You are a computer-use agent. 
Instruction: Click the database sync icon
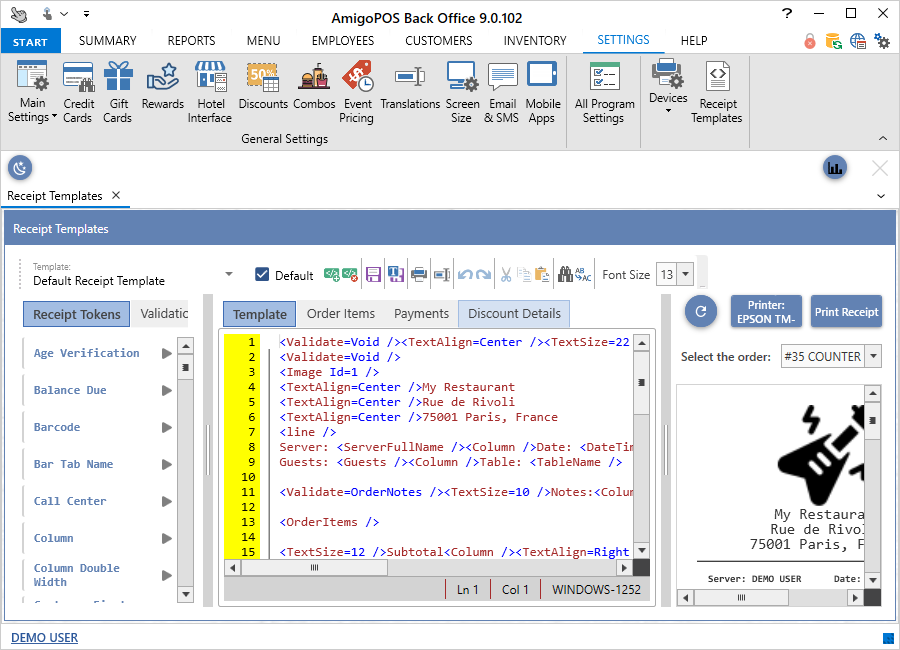[833, 41]
